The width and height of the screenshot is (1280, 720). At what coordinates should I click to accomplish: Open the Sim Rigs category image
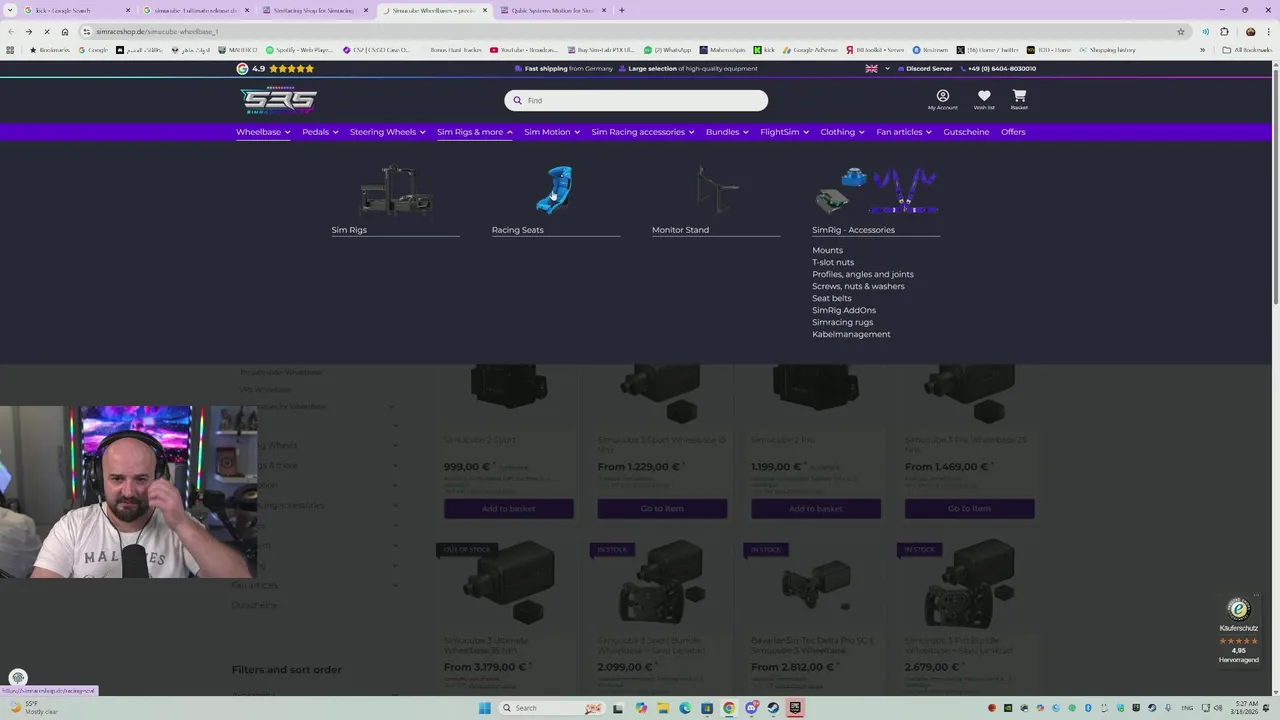[396, 190]
